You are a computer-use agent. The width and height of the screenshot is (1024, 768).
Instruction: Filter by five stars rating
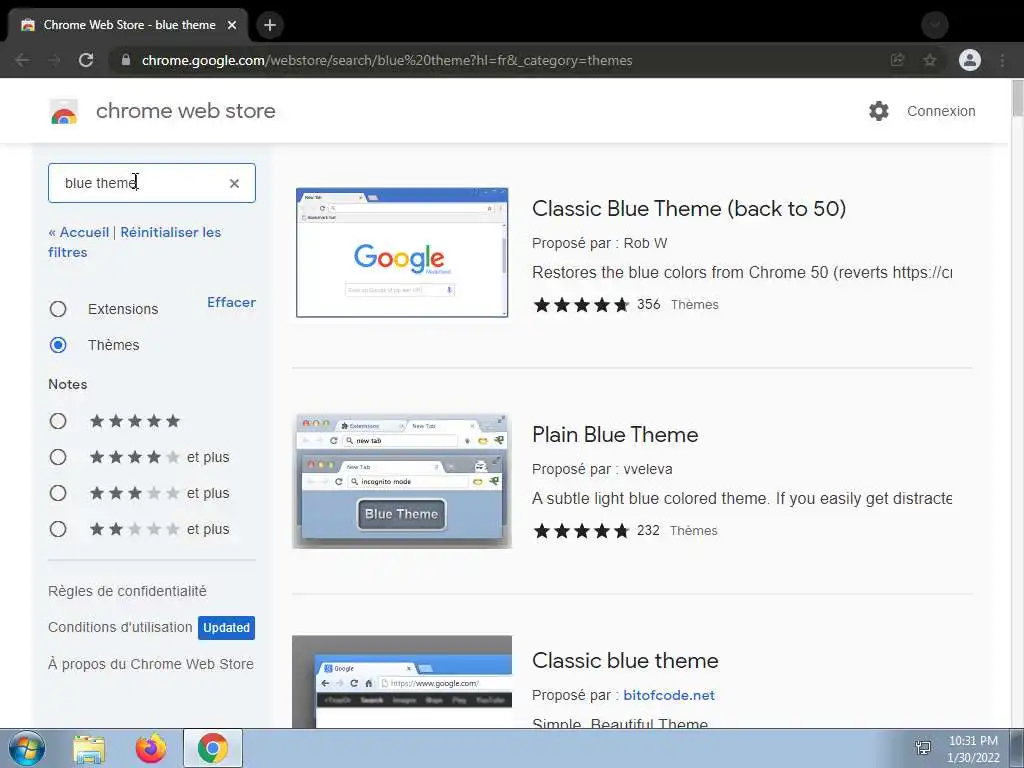58,421
